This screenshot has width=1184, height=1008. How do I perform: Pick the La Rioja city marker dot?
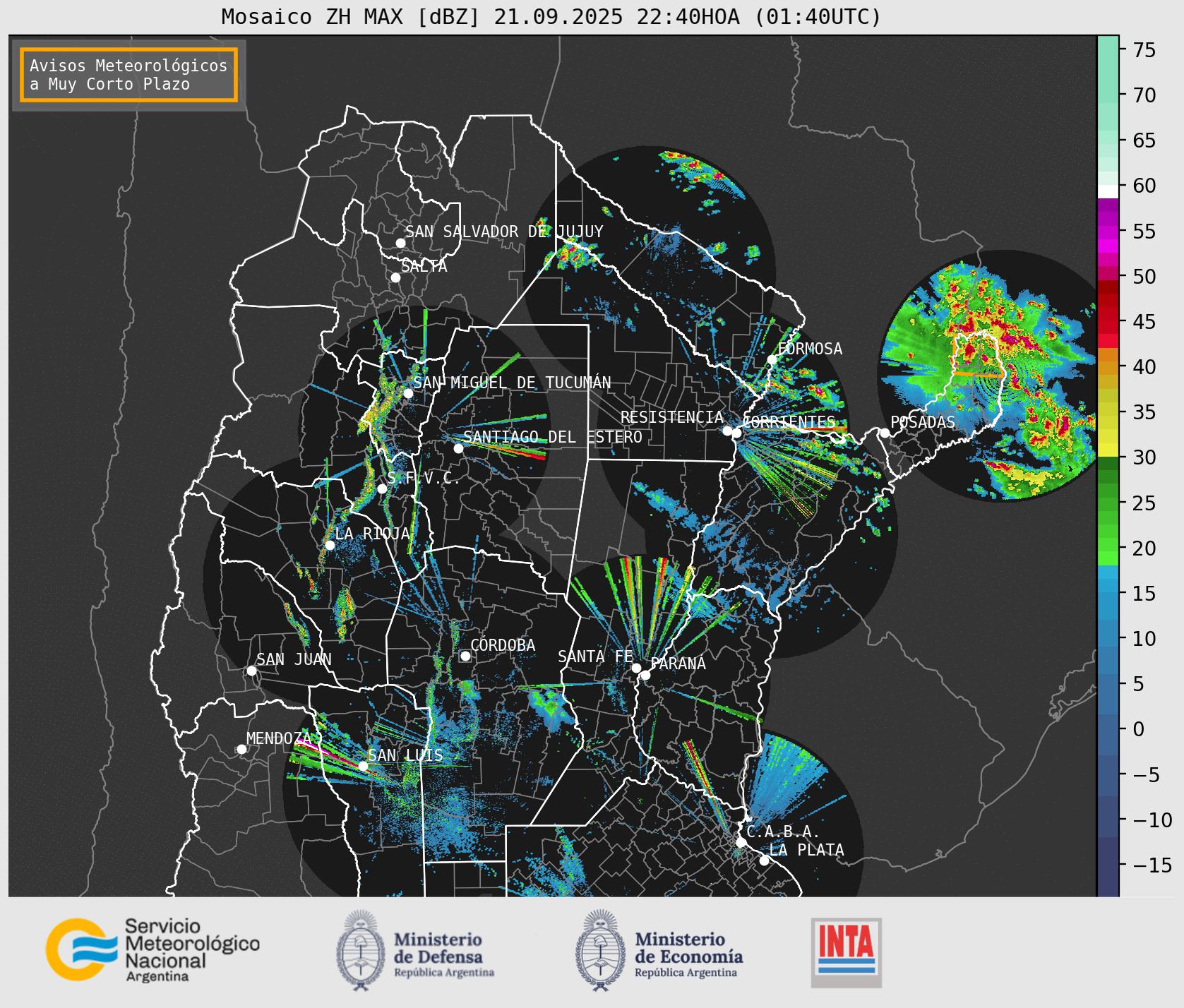(x=330, y=545)
